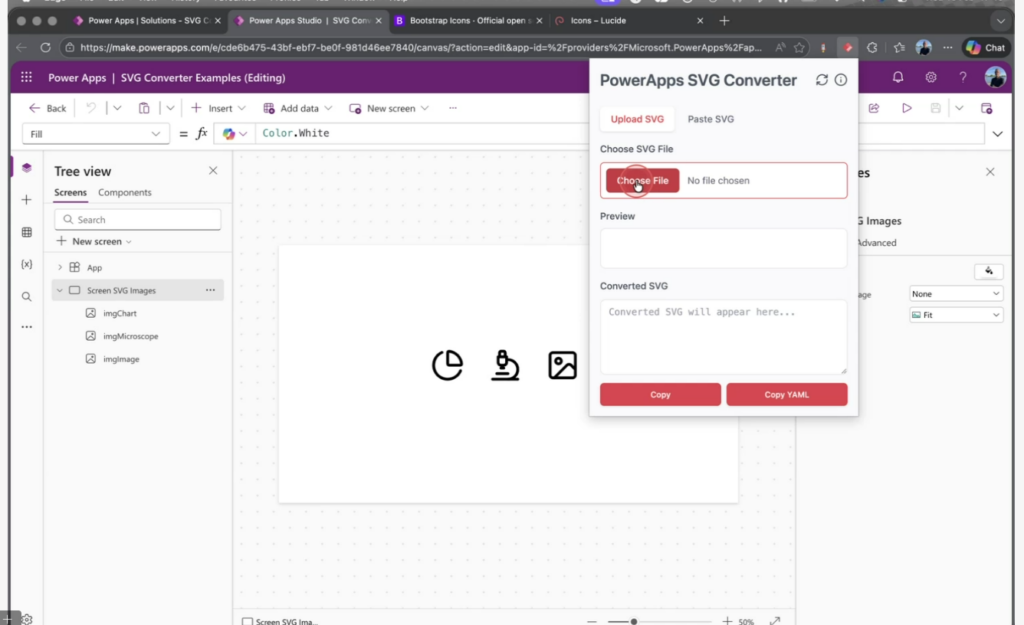Viewport: 1024px width, 625px height.
Task: Click the Save icon in command bar
Action: coord(935,108)
